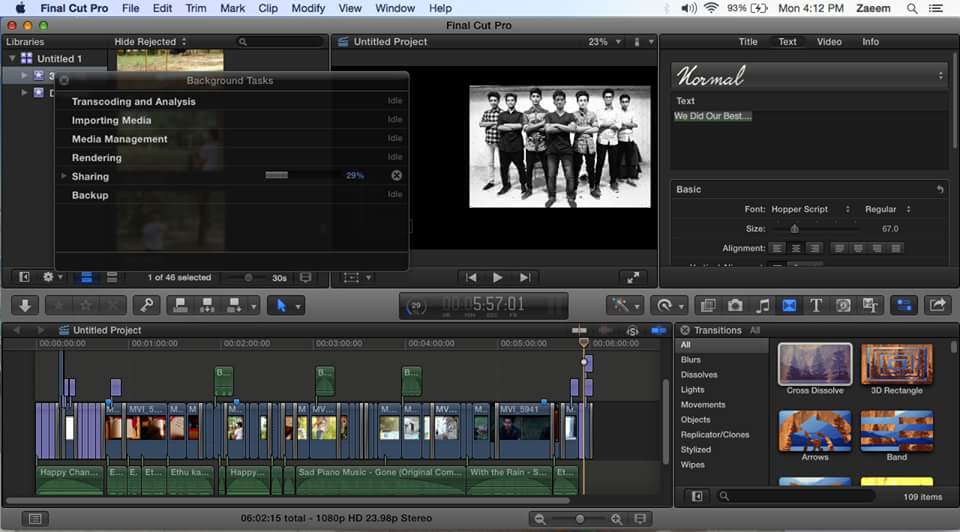Show the Generators browser
Screen dimensions: 960x532
coord(843,305)
